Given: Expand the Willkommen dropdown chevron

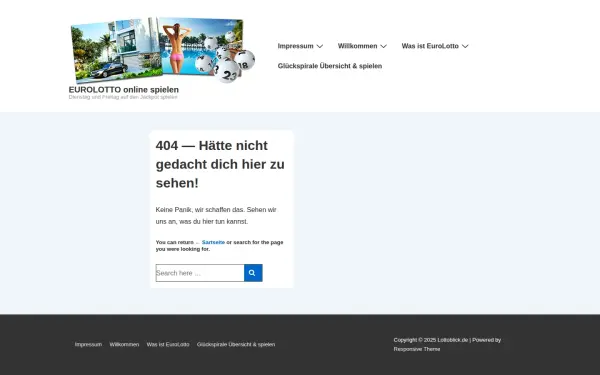Looking at the screenshot, I should pyautogui.click(x=384, y=46).
